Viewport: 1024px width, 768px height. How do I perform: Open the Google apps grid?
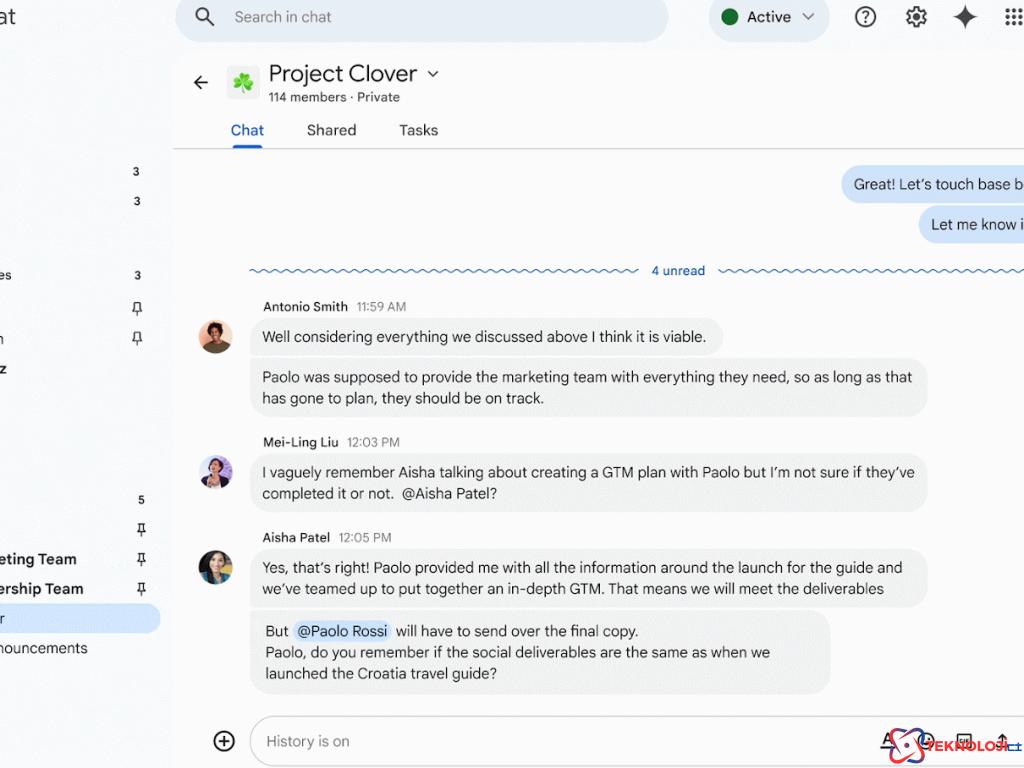(x=1013, y=17)
